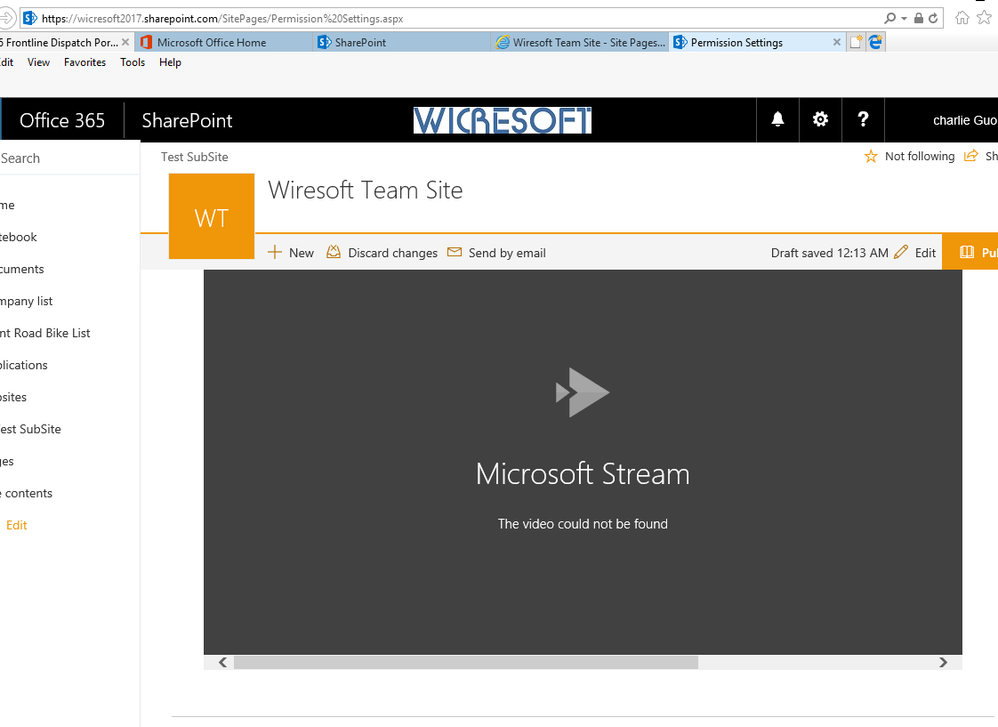Click the browser forward arrow button

pyautogui.click(x=5, y=18)
